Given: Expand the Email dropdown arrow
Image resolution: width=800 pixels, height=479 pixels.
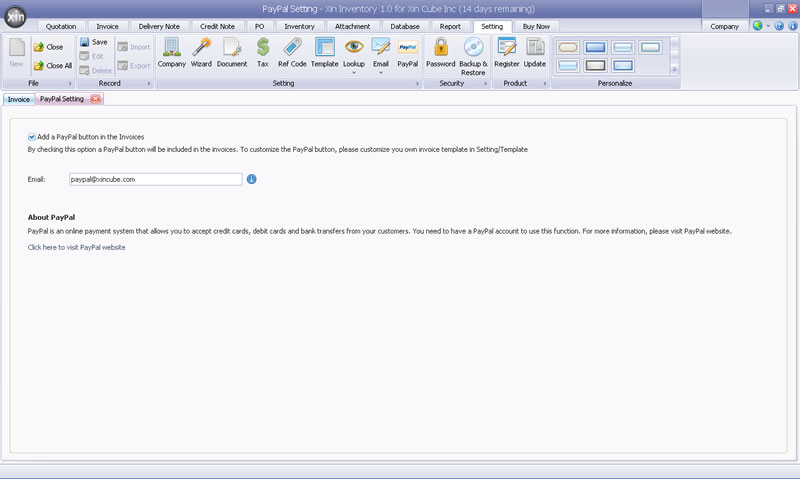Looking at the screenshot, I should (381, 72).
